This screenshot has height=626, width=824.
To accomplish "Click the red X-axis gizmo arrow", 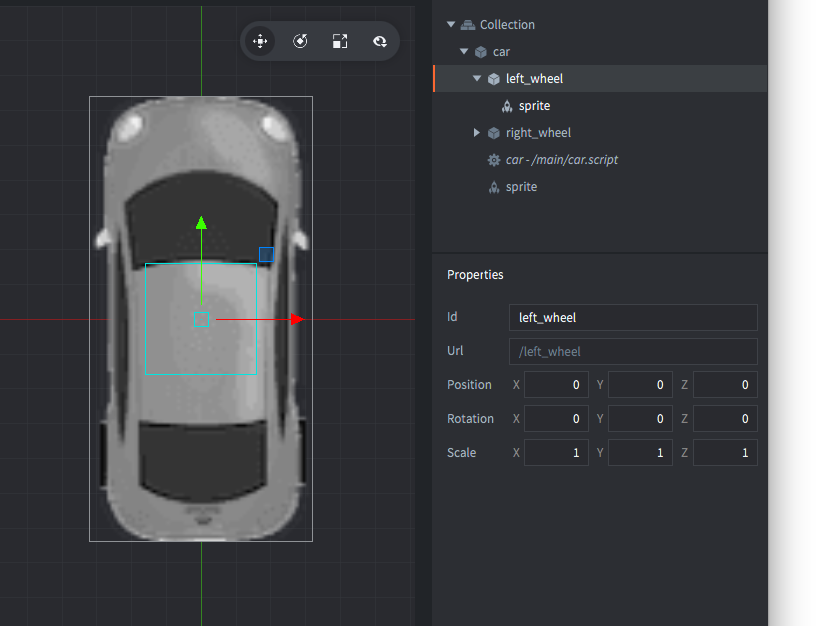I will pyautogui.click(x=297, y=319).
